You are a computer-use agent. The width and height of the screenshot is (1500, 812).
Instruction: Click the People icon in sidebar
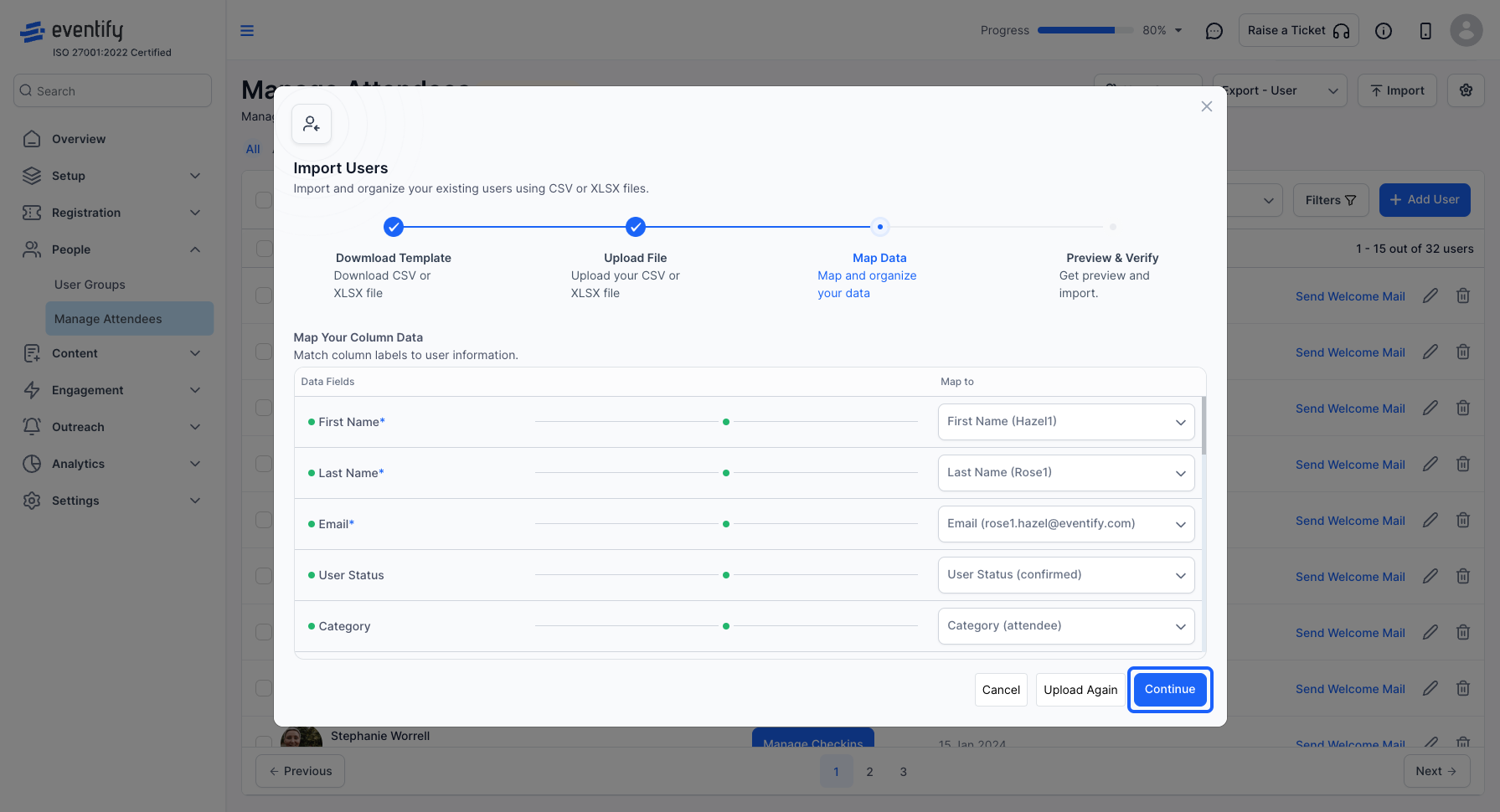32,249
